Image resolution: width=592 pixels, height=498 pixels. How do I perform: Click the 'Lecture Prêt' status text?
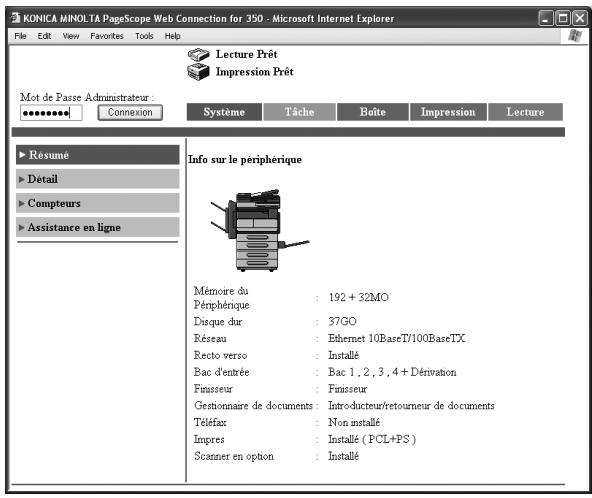coord(247,54)
